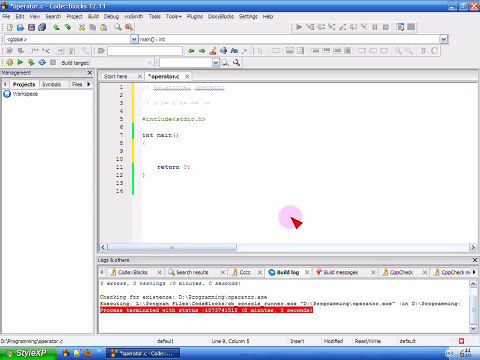Click the Redo arrow icon
The image size is (480, 360).
point(68,27)
